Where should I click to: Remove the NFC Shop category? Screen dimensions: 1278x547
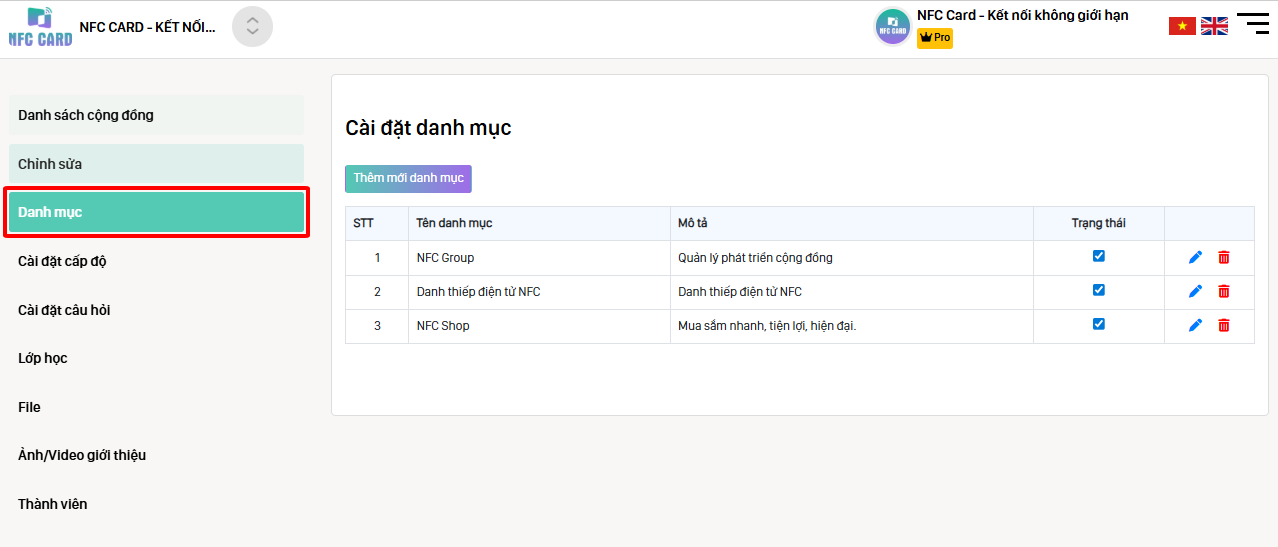coord(1224,326)
